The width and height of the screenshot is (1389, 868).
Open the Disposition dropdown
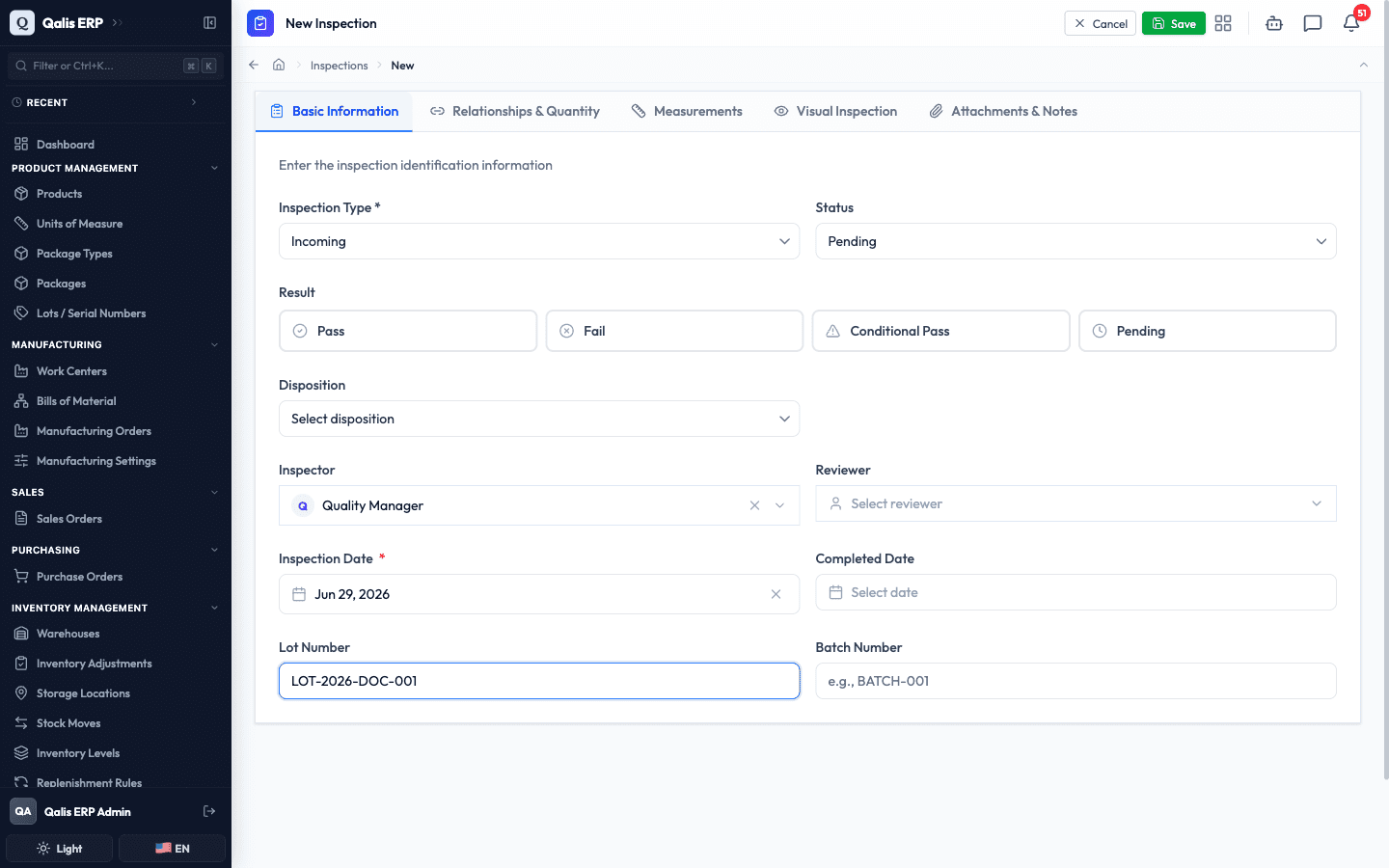click(x=539, y=419)
